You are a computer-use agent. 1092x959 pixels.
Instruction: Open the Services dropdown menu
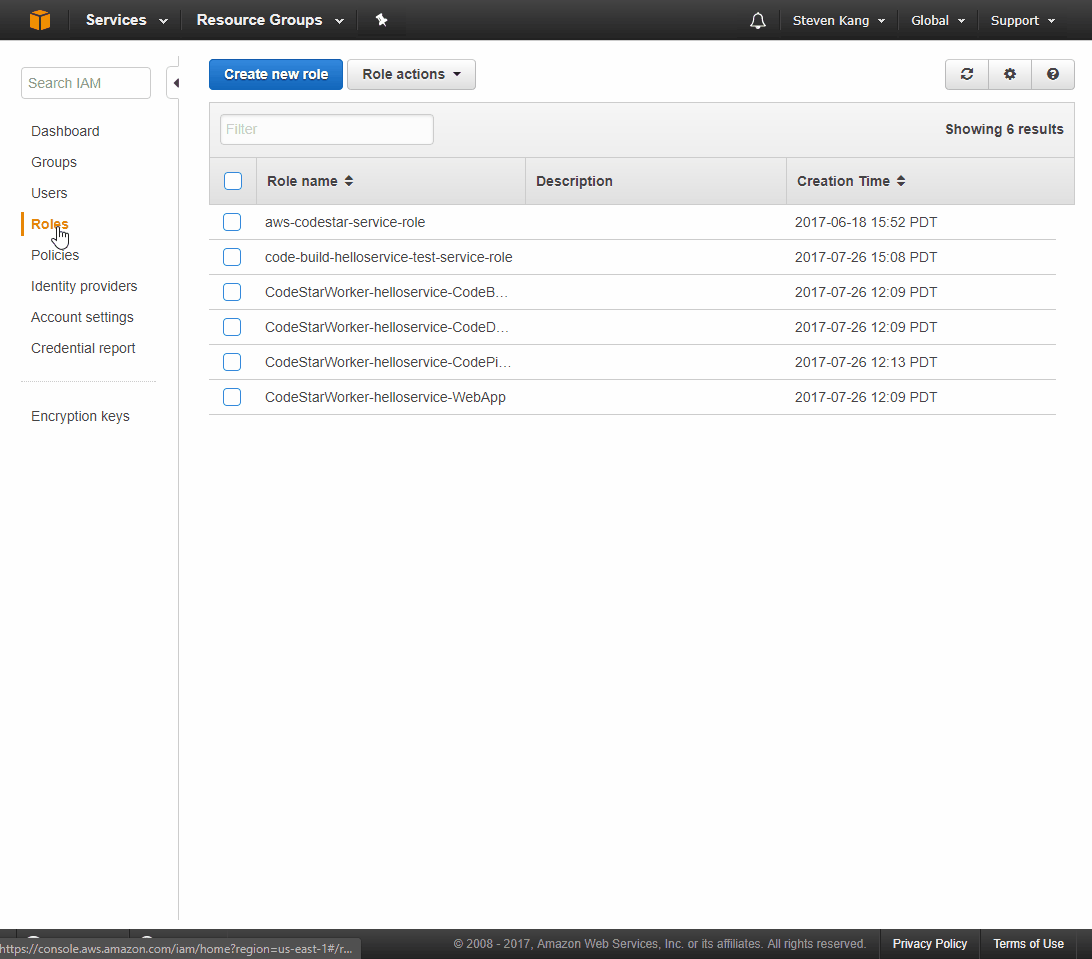(x=126, y=20)
